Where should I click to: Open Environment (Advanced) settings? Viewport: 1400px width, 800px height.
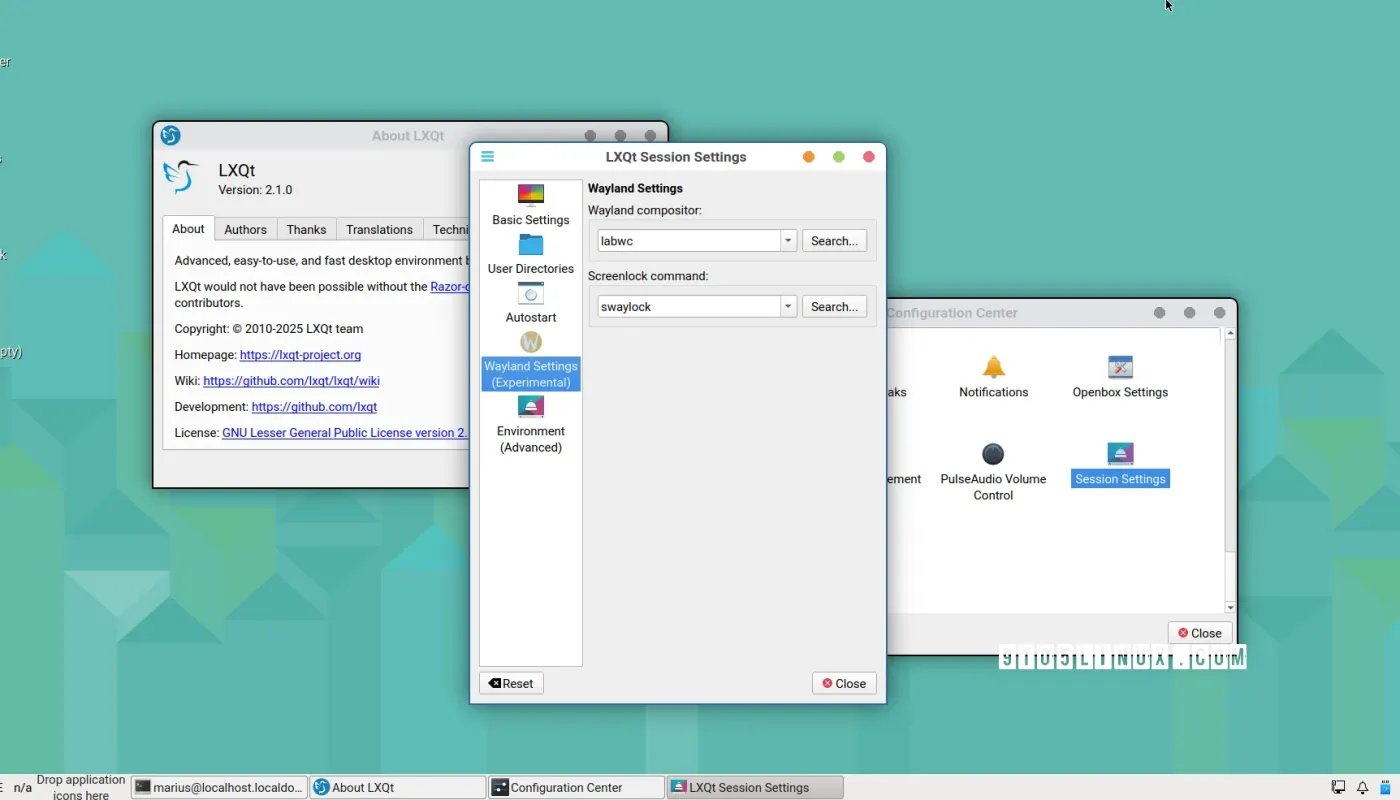click(x=531, y=425)
